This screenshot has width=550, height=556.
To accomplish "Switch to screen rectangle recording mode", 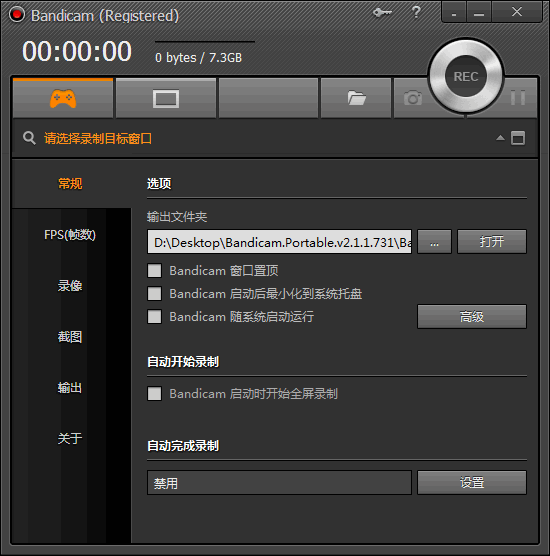I will 166,98.
